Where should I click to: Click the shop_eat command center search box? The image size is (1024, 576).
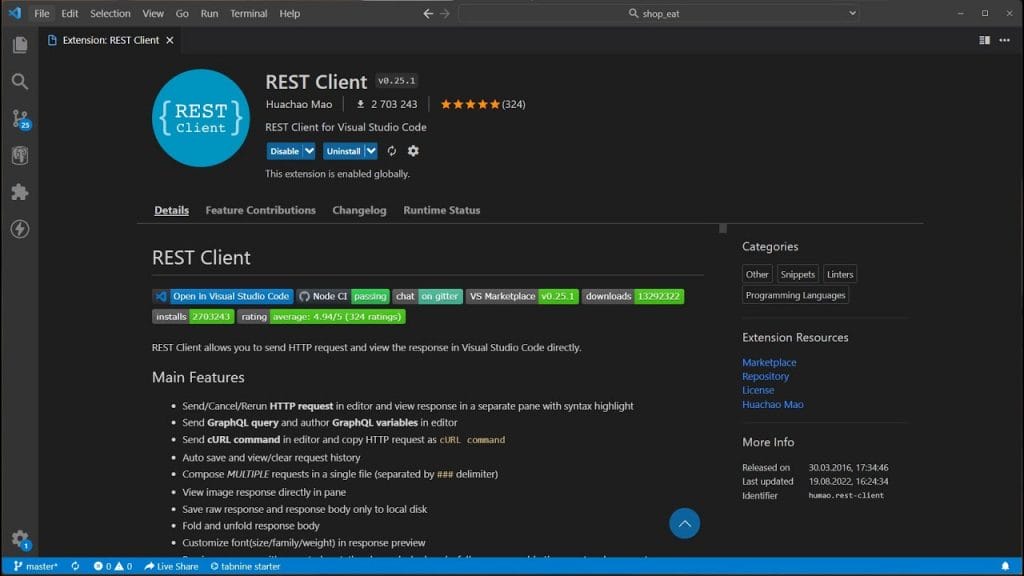(659, 13)
